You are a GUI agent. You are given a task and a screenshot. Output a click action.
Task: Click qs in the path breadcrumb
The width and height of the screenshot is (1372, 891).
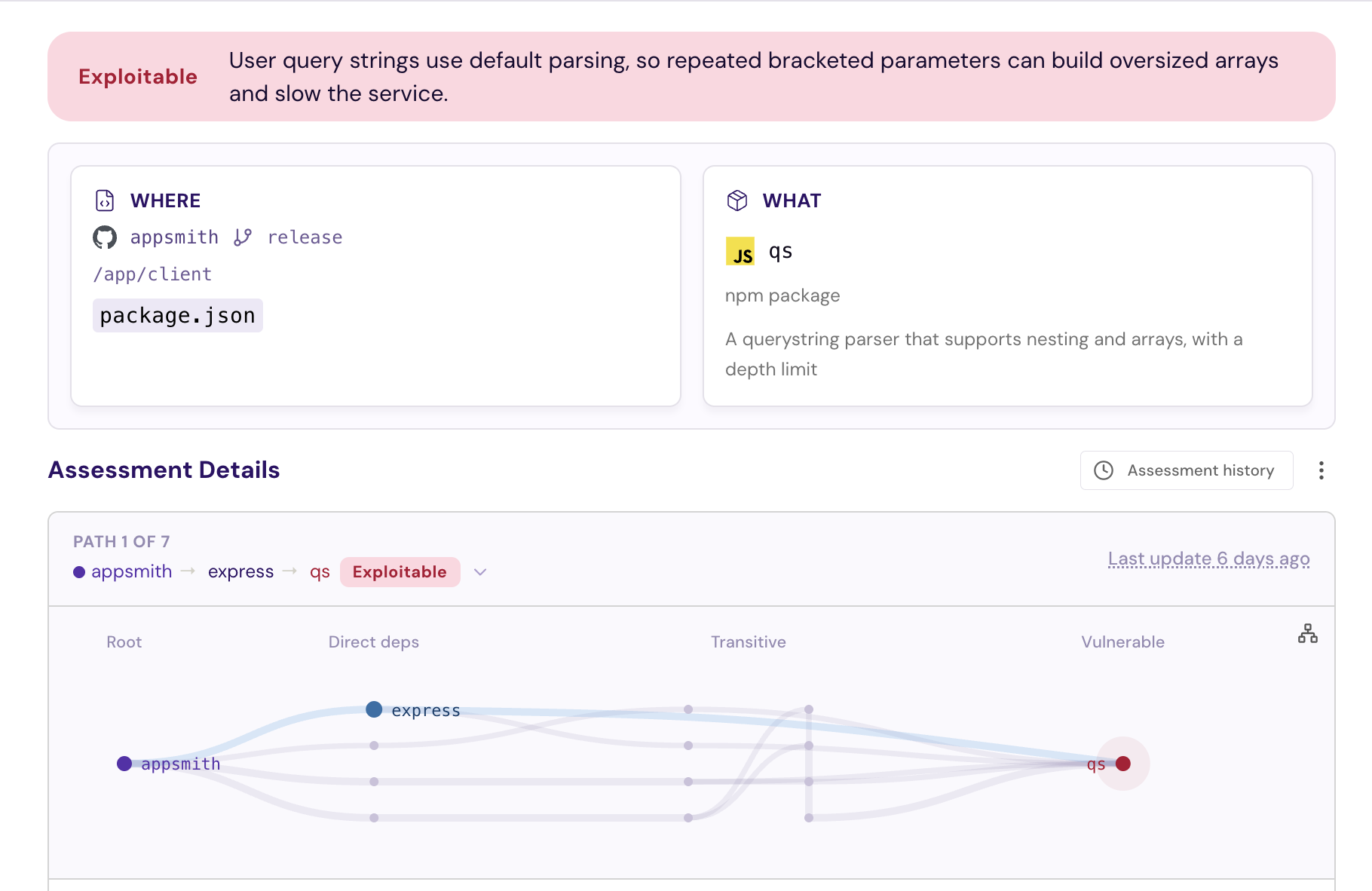pos(320,572)
